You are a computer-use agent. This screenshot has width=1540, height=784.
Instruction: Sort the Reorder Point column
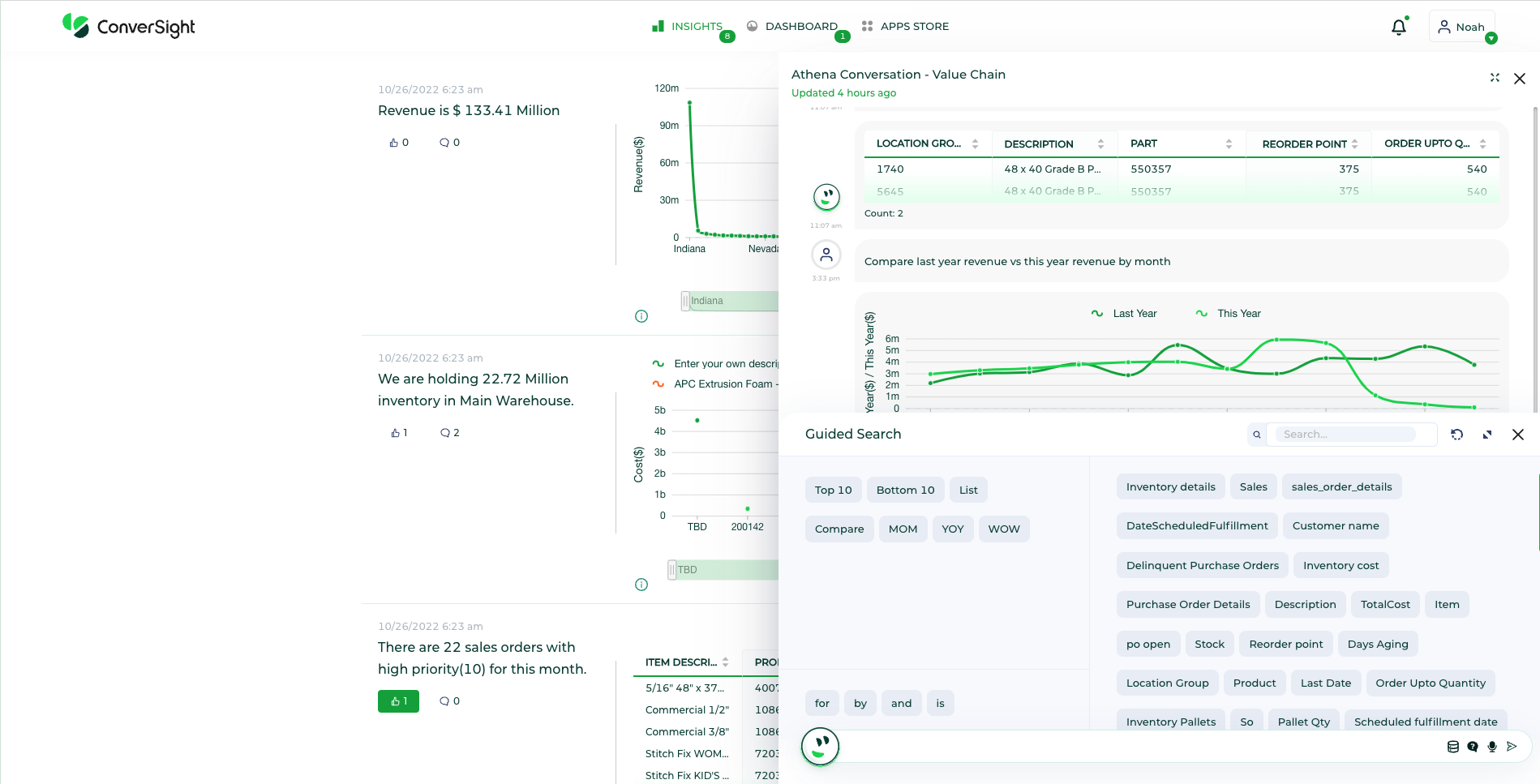pos(1354,144)
